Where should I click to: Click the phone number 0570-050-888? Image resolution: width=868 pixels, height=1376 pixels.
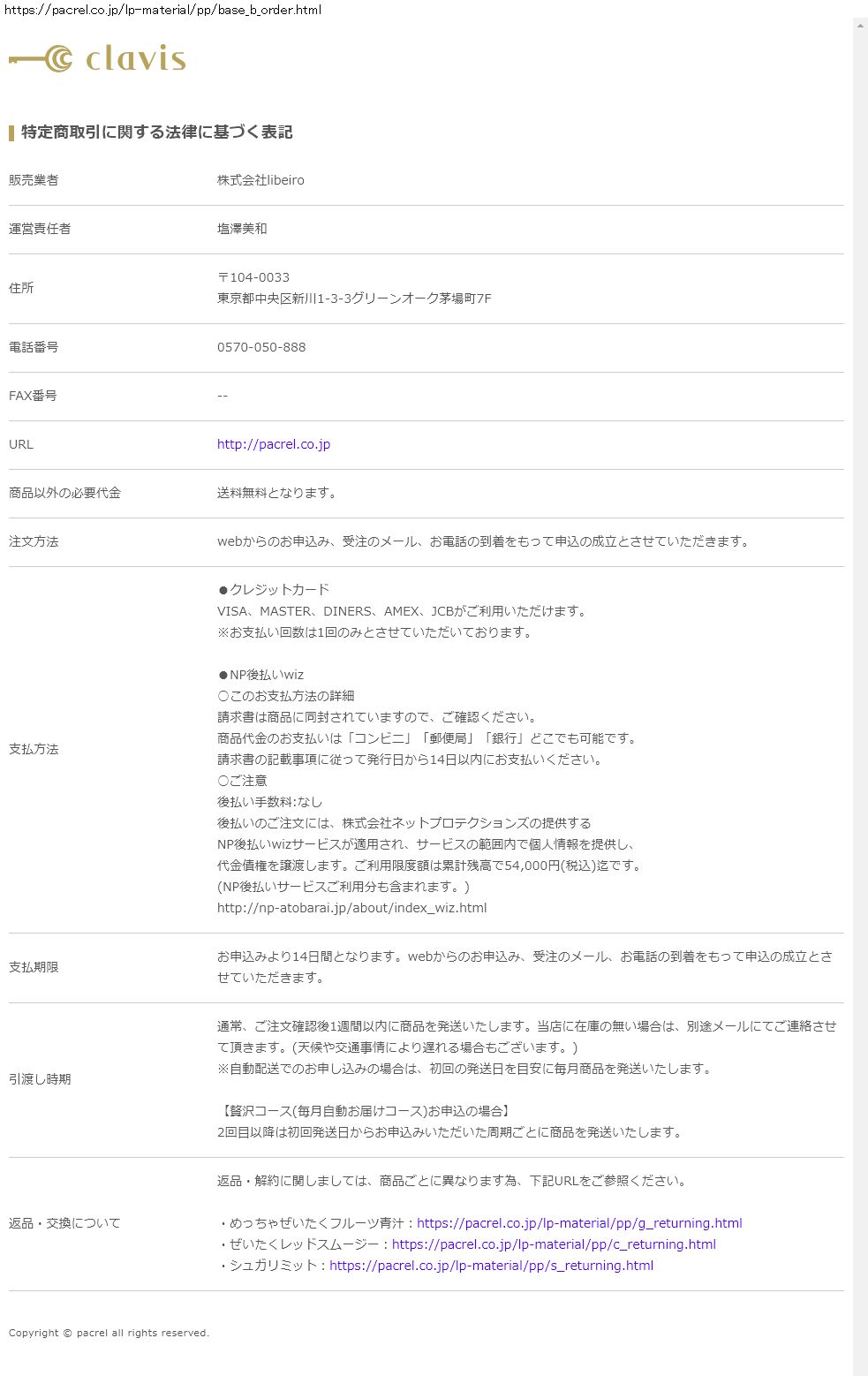[x=261, y=347]
